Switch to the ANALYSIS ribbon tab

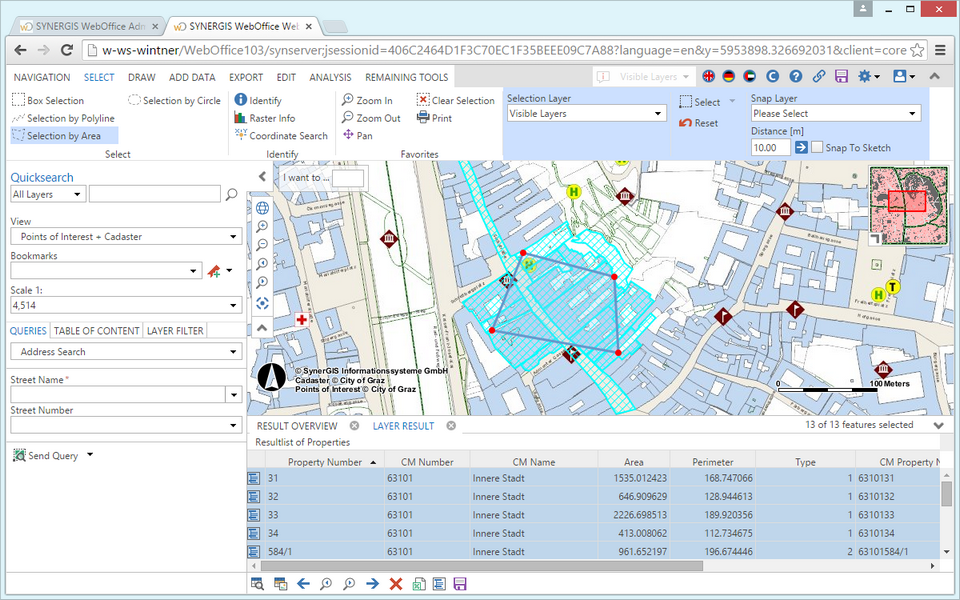coord(330,77)
